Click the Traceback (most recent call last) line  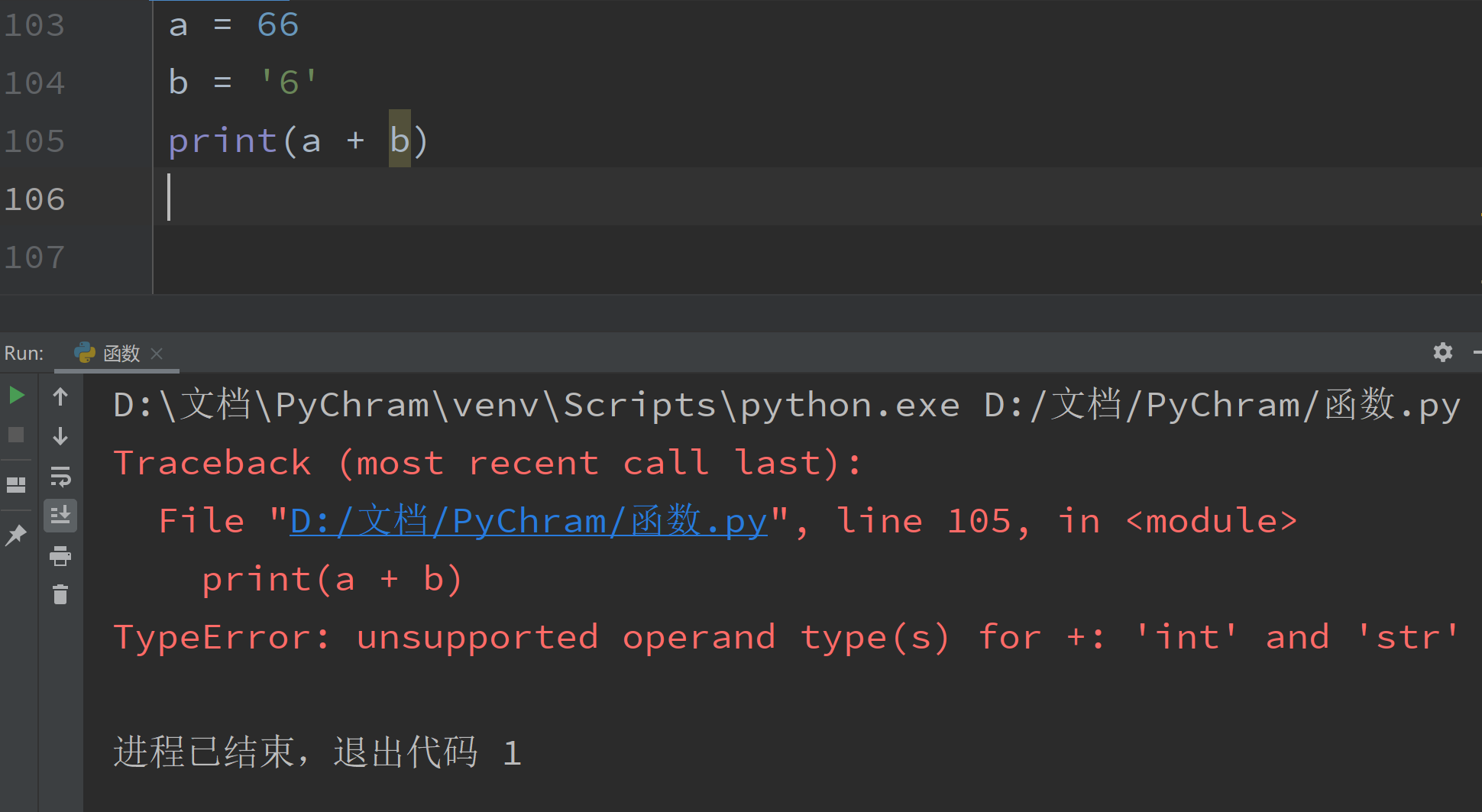point(488,463)
